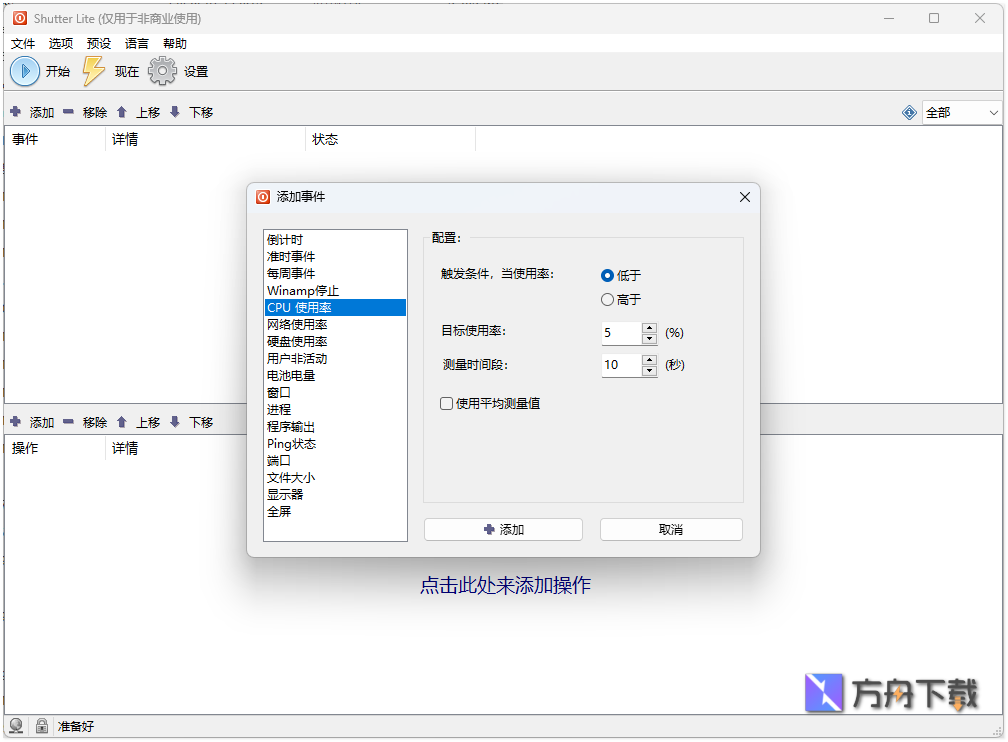1008x742 pixels.
Task: Open the 文件 menu
Action: pos(22,43)
